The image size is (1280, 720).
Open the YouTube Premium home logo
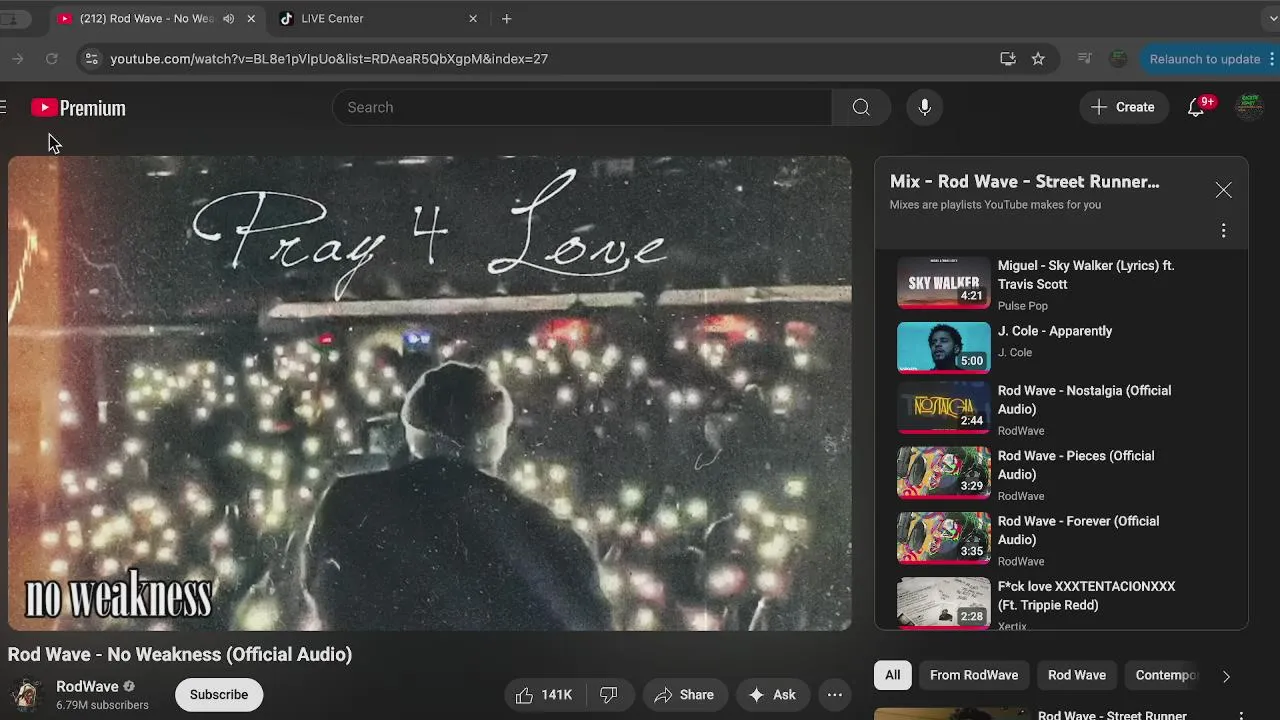78,108
